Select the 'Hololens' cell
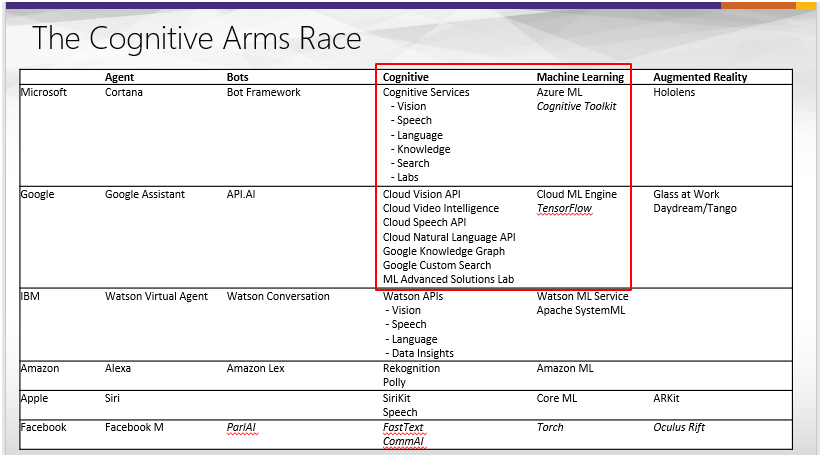Viewport: 822px width, 457px height. [x=674, y=92]
